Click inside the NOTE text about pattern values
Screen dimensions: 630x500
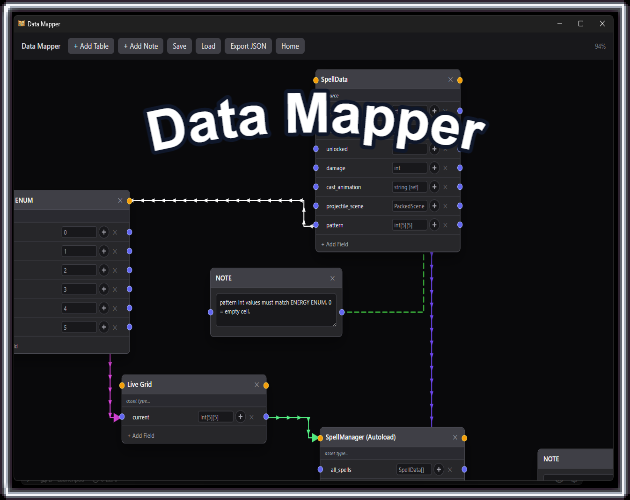point(276,310)
